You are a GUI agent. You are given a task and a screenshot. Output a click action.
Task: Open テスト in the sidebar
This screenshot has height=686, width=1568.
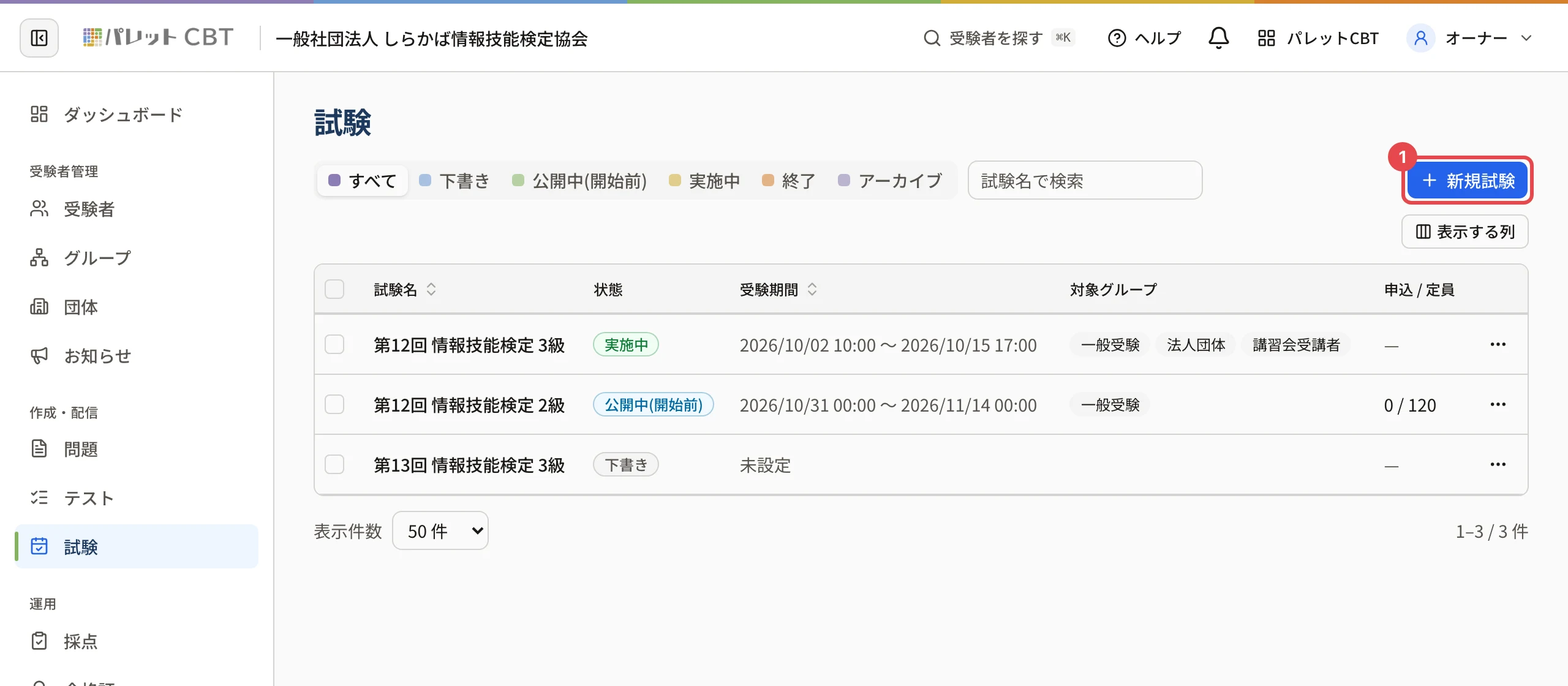tap(137, 498)
